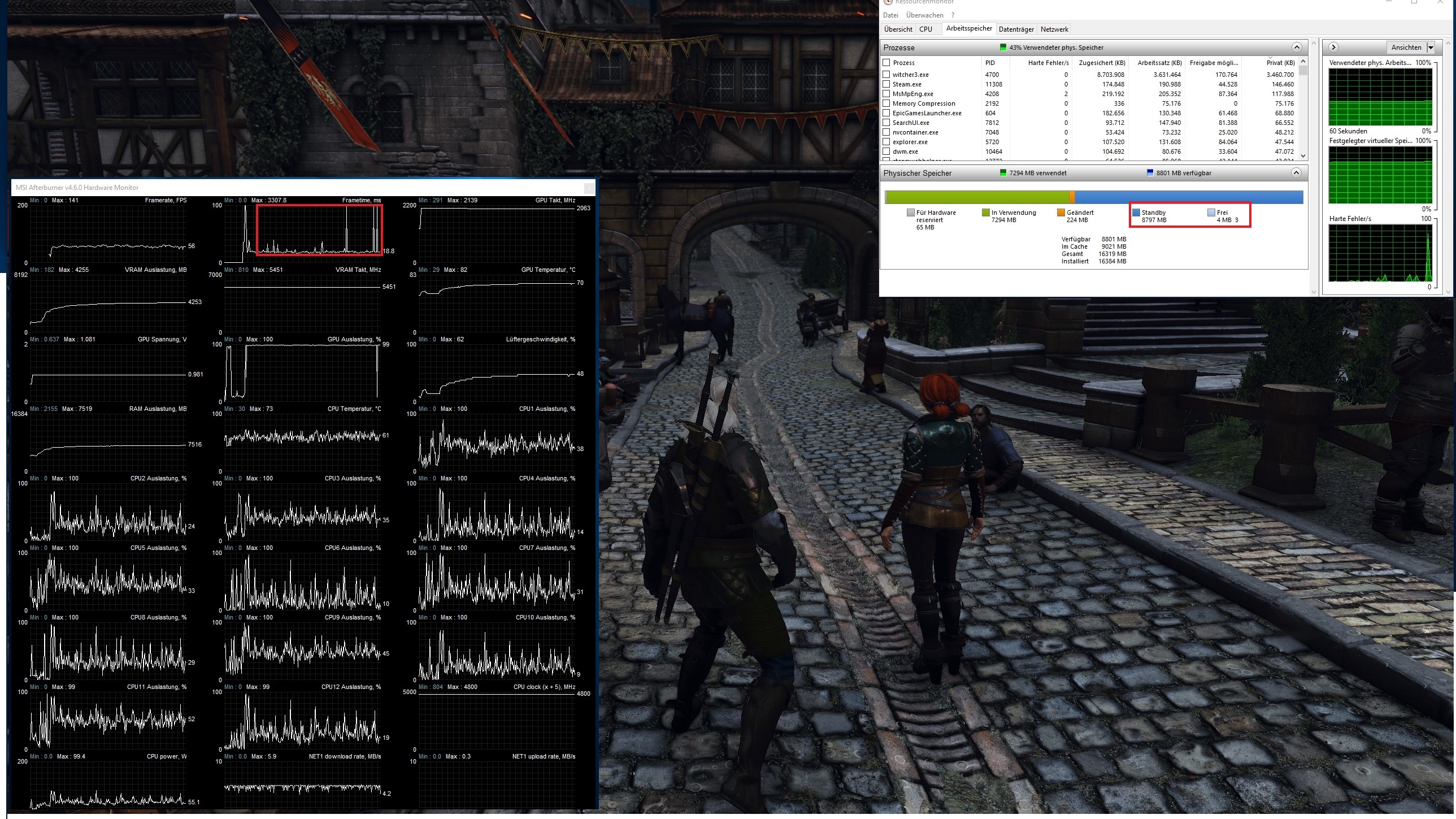
Task: Close the MSI Afterburner Hardware Monitor window
Action: [588, 188]
